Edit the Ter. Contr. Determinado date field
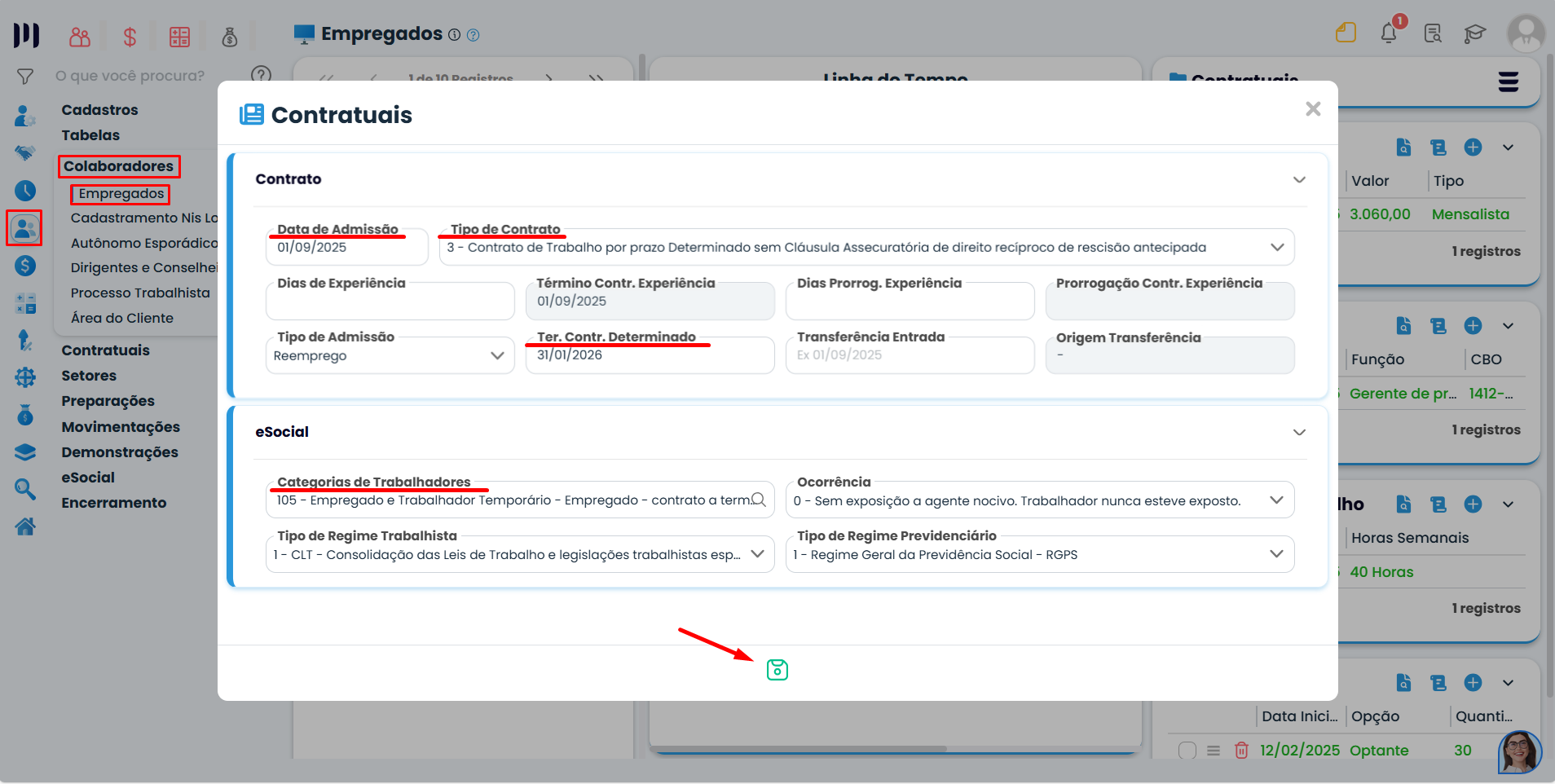 pos(650,355)
